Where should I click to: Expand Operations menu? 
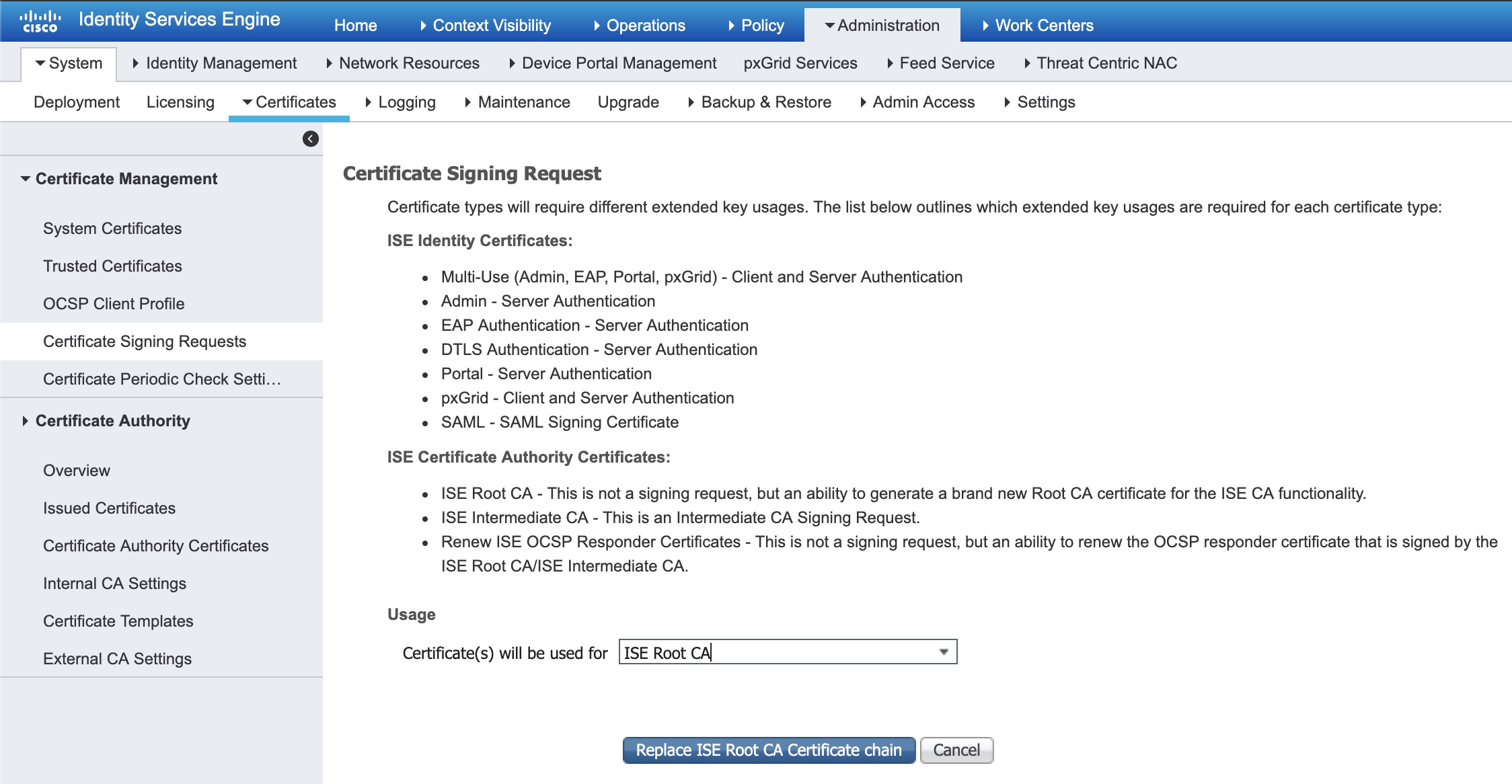(x=640, y=26)
